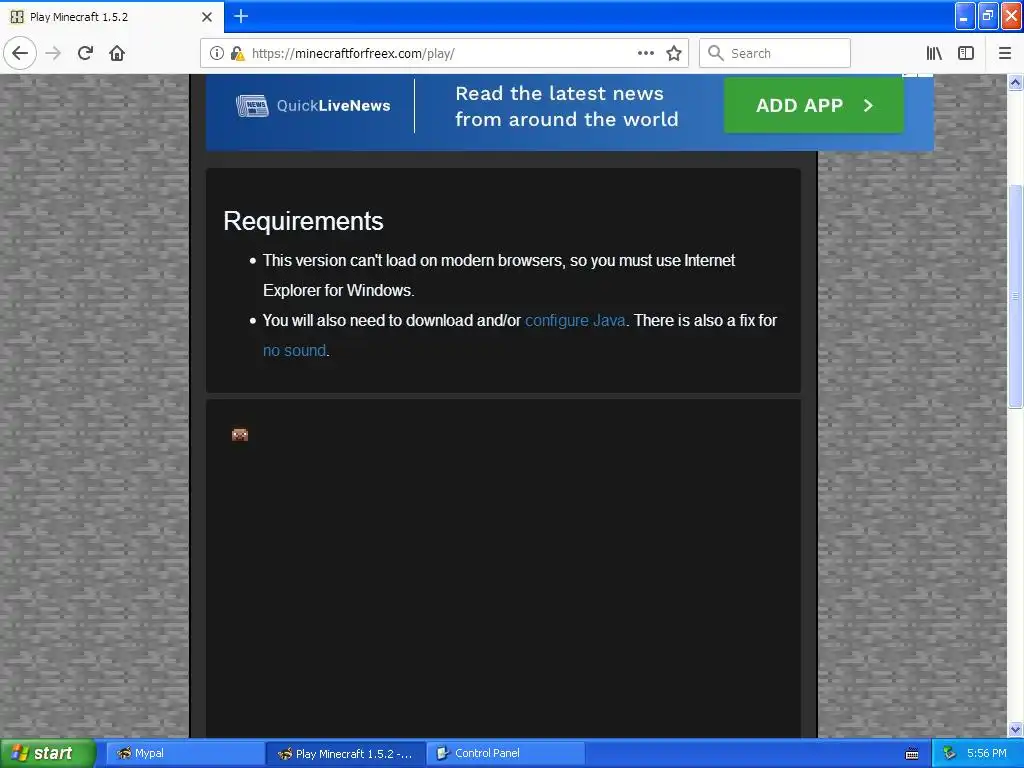
Task: Switch to Control Panel taskbar window
Action: [x=506, y=753]
